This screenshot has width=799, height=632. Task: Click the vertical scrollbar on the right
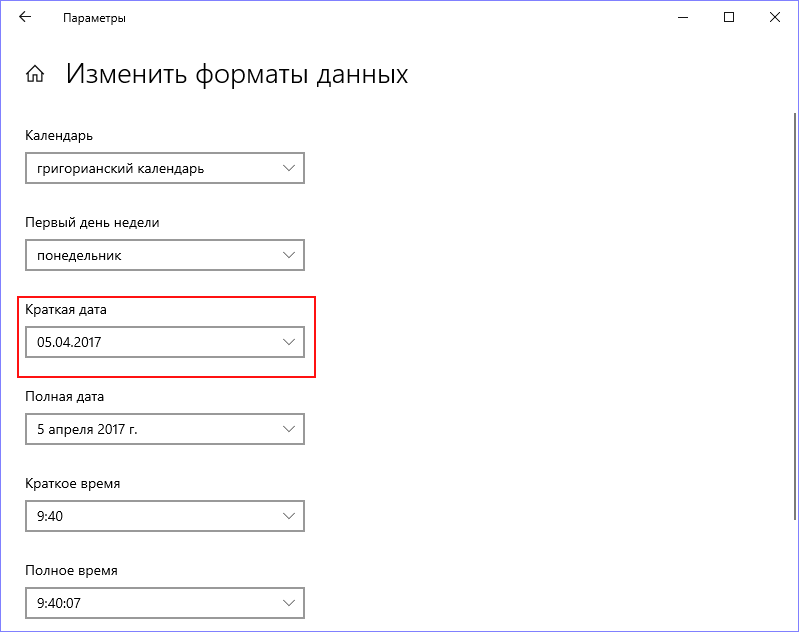click(795, 316)
